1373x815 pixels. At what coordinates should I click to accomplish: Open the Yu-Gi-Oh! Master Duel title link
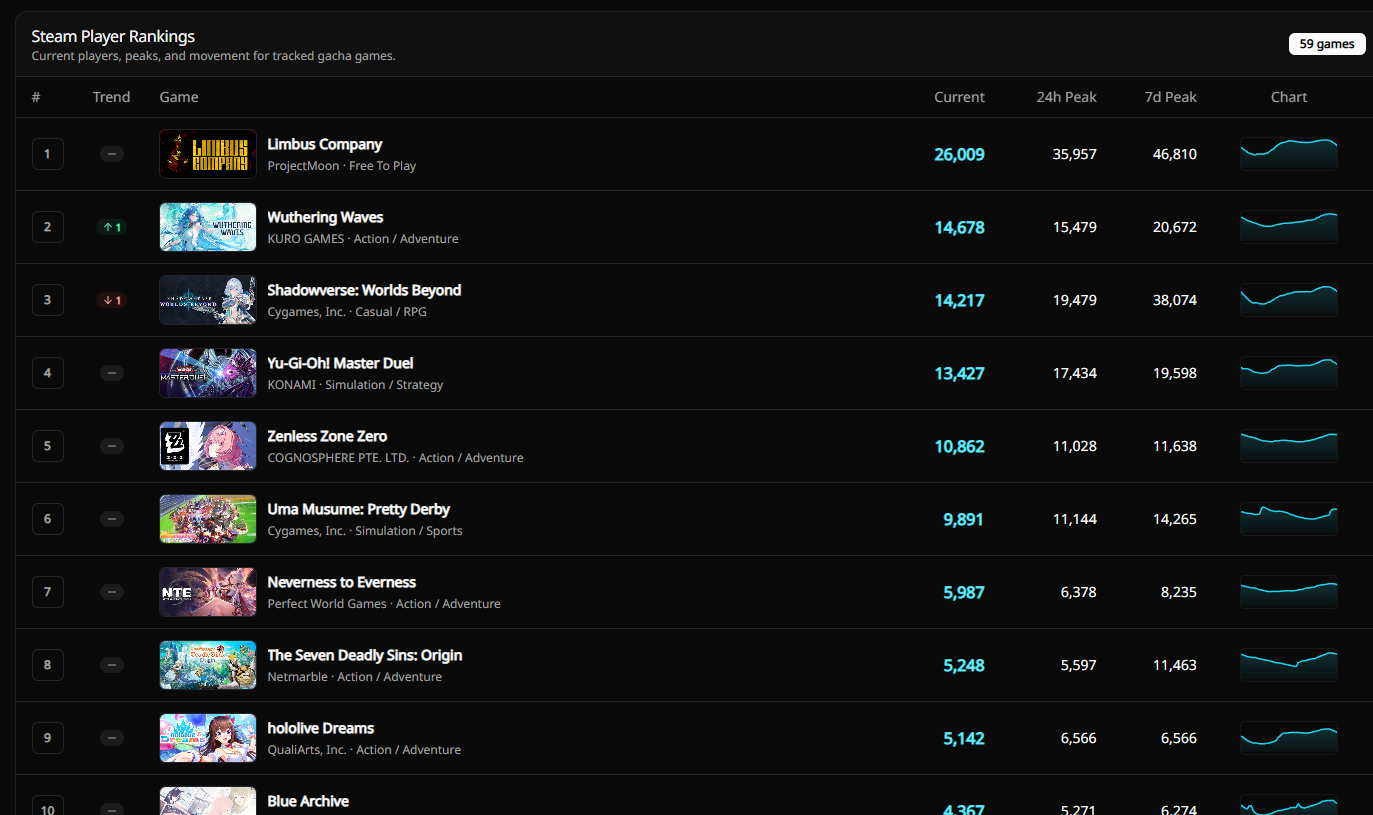[x=340, y=363]
